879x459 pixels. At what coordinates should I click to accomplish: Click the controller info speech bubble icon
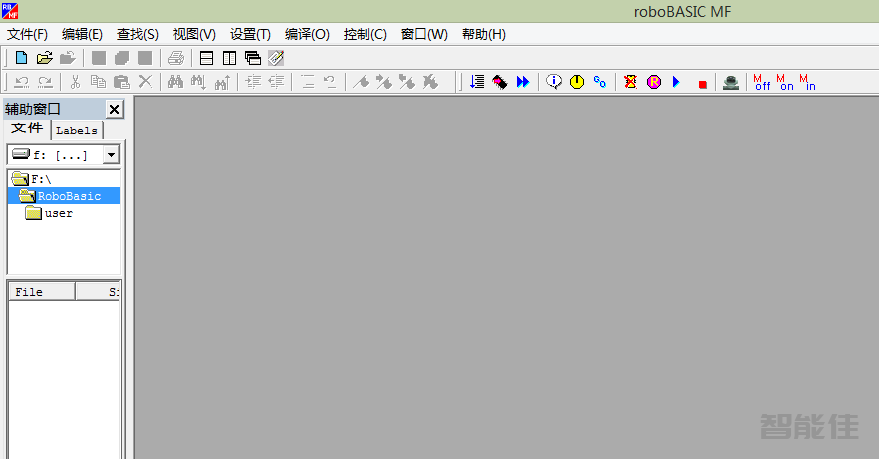pos(554,82)
